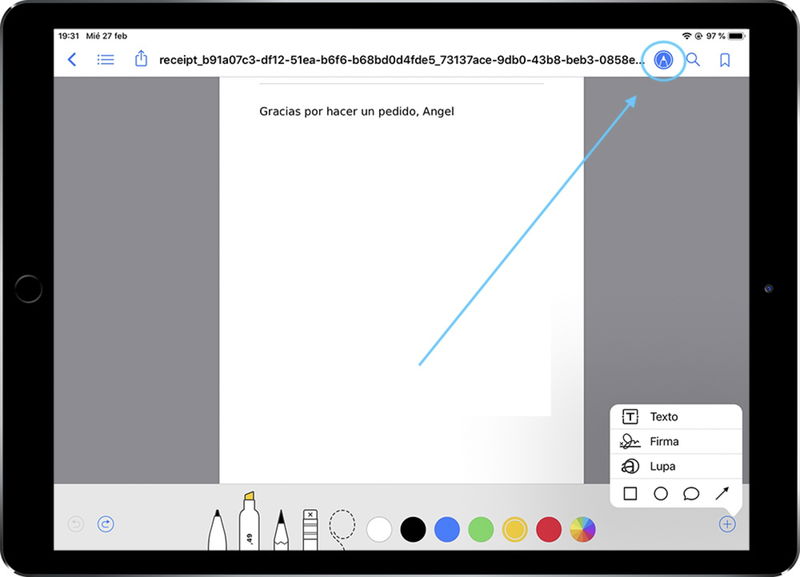Screen dimensions: 800x577
Task: Insert a speech bubble shape
Action: 691,492
